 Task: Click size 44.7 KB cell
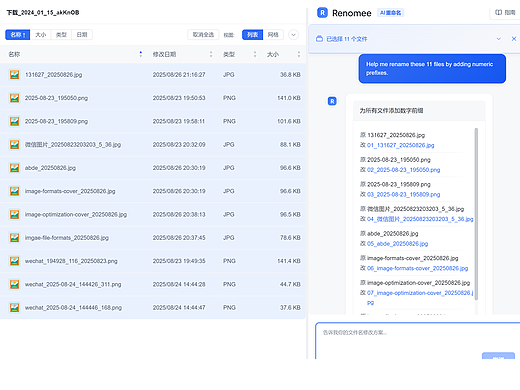pyautogui.click(x=290, y=284)
